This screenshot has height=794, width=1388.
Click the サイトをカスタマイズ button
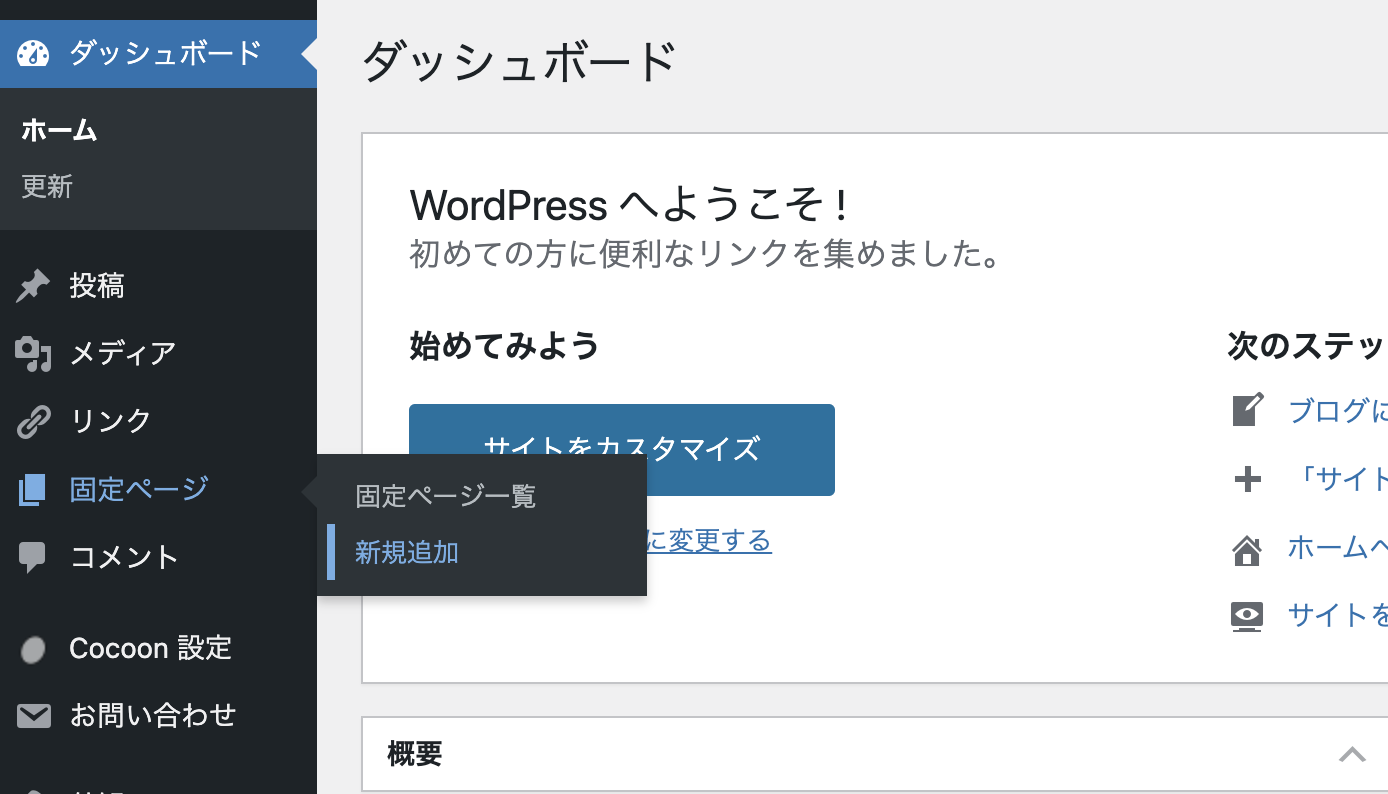pyautogui.click(x=622, y=449)
